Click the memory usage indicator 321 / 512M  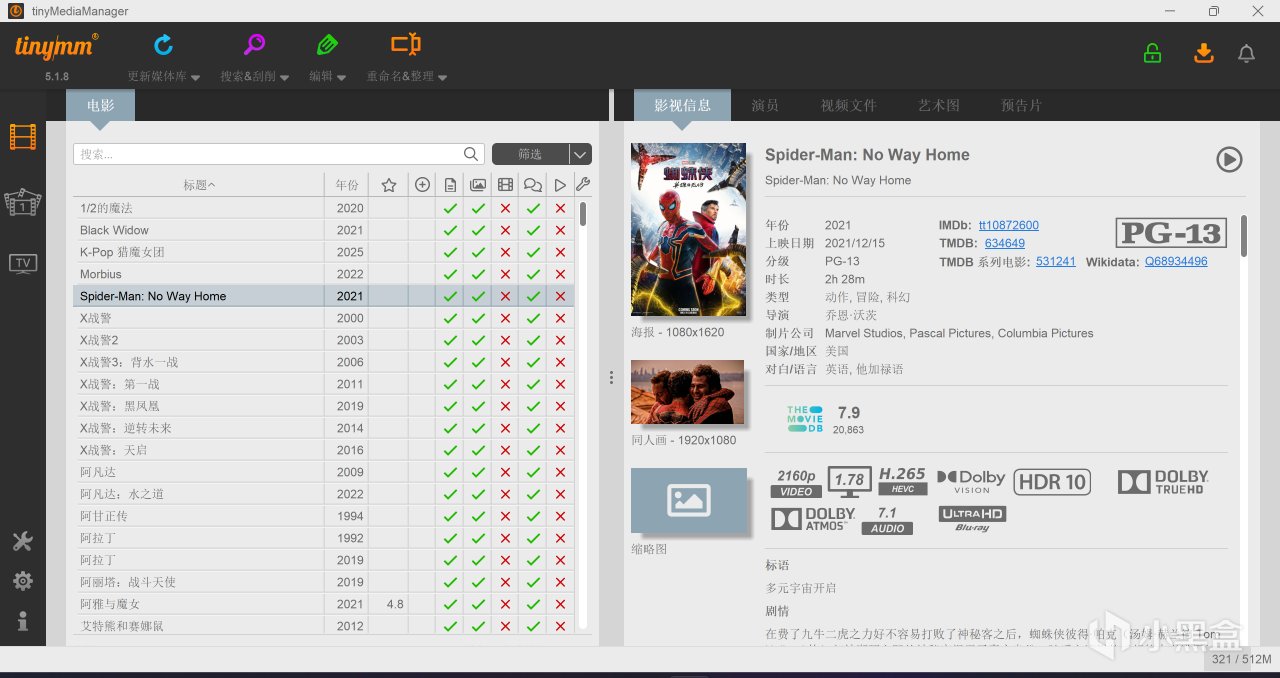point(1241,659)
